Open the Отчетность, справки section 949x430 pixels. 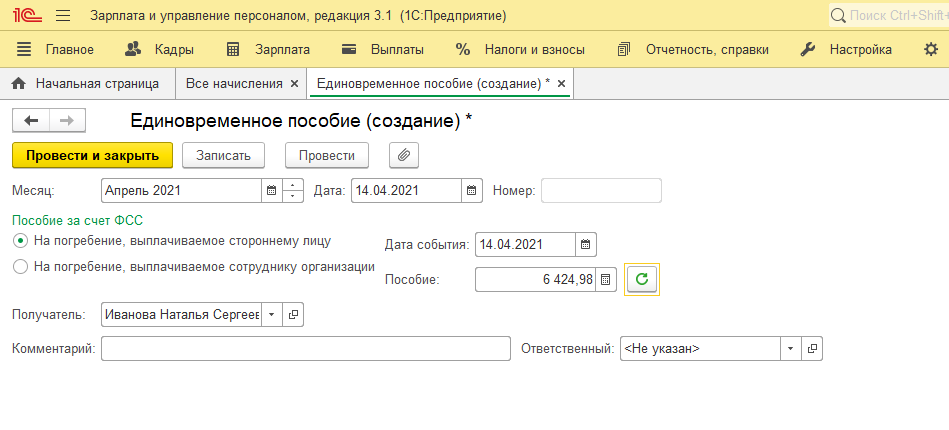coord(708,50)
